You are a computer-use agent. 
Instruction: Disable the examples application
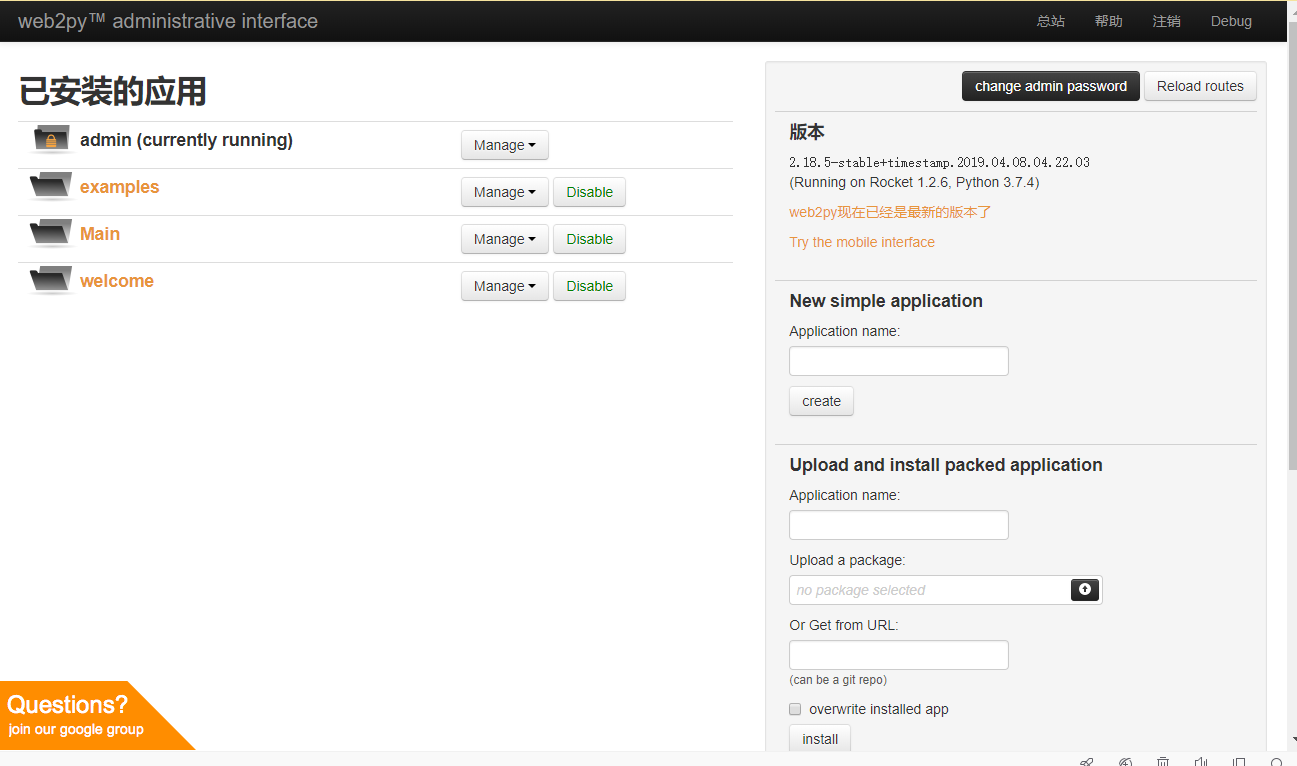pyautogui.click(x=589, y=192)
